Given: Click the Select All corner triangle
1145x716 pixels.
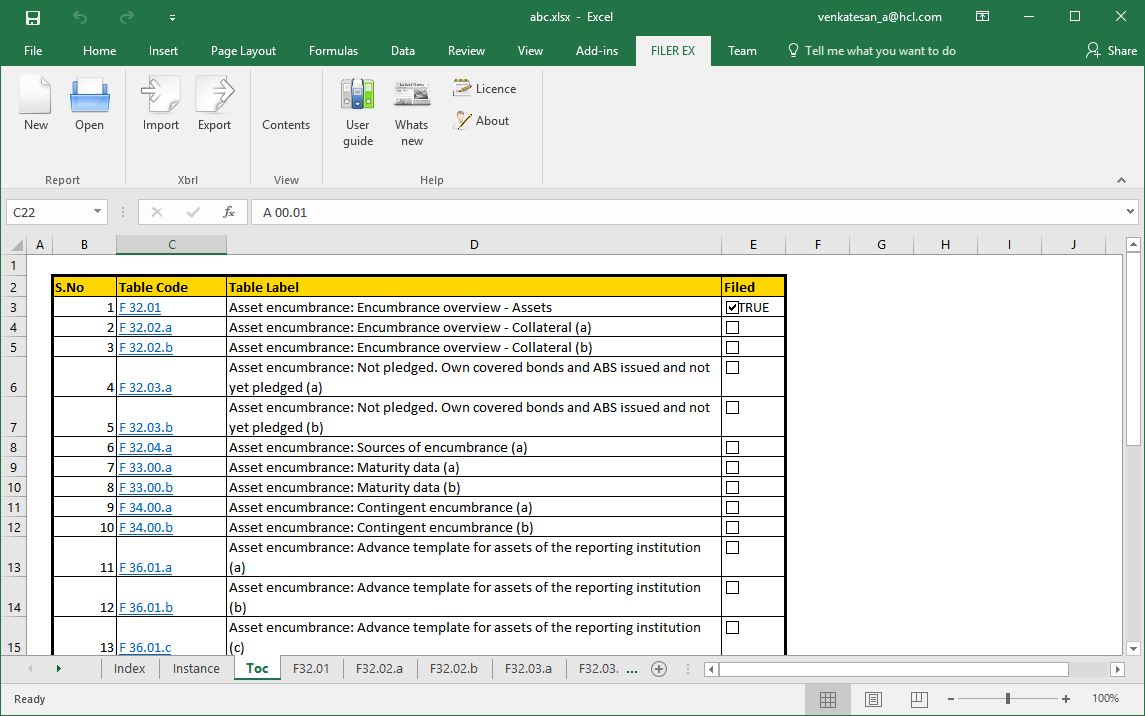Looking at the screenshot, I should (16, 245).
